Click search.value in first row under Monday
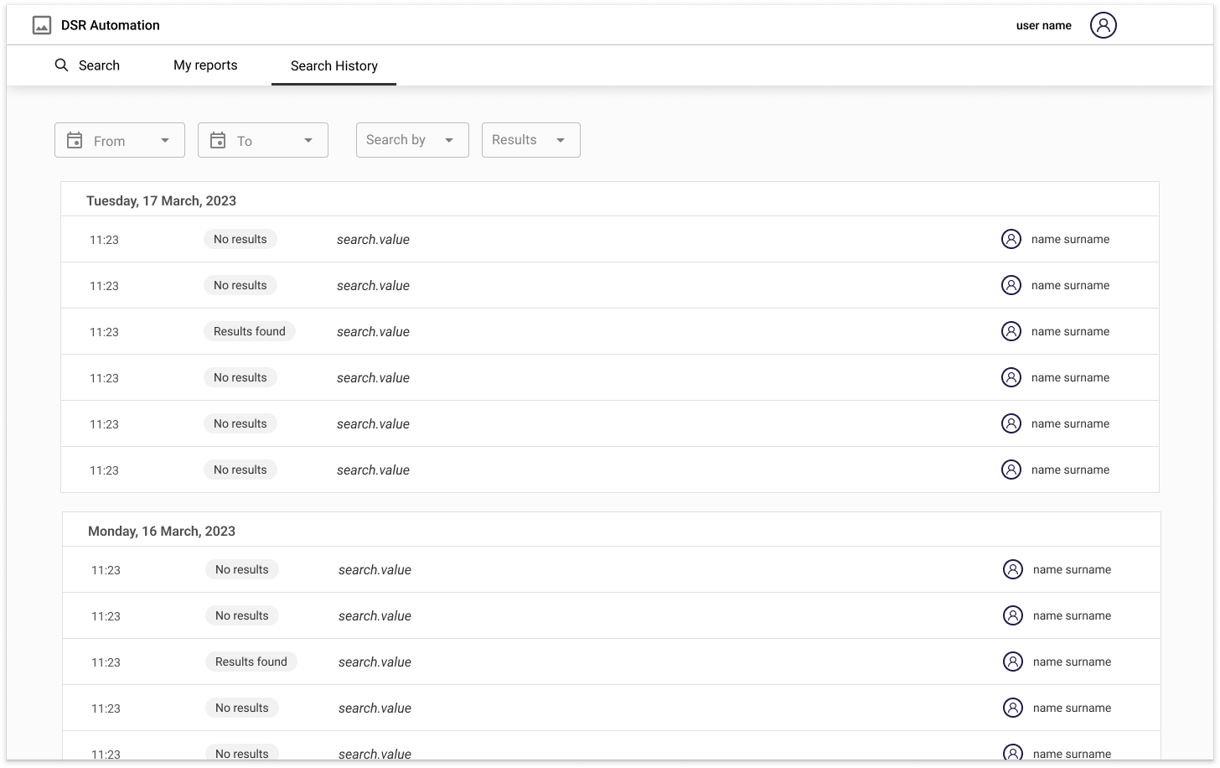Viewport: 1220px width, 768px height. click(375, 570)
